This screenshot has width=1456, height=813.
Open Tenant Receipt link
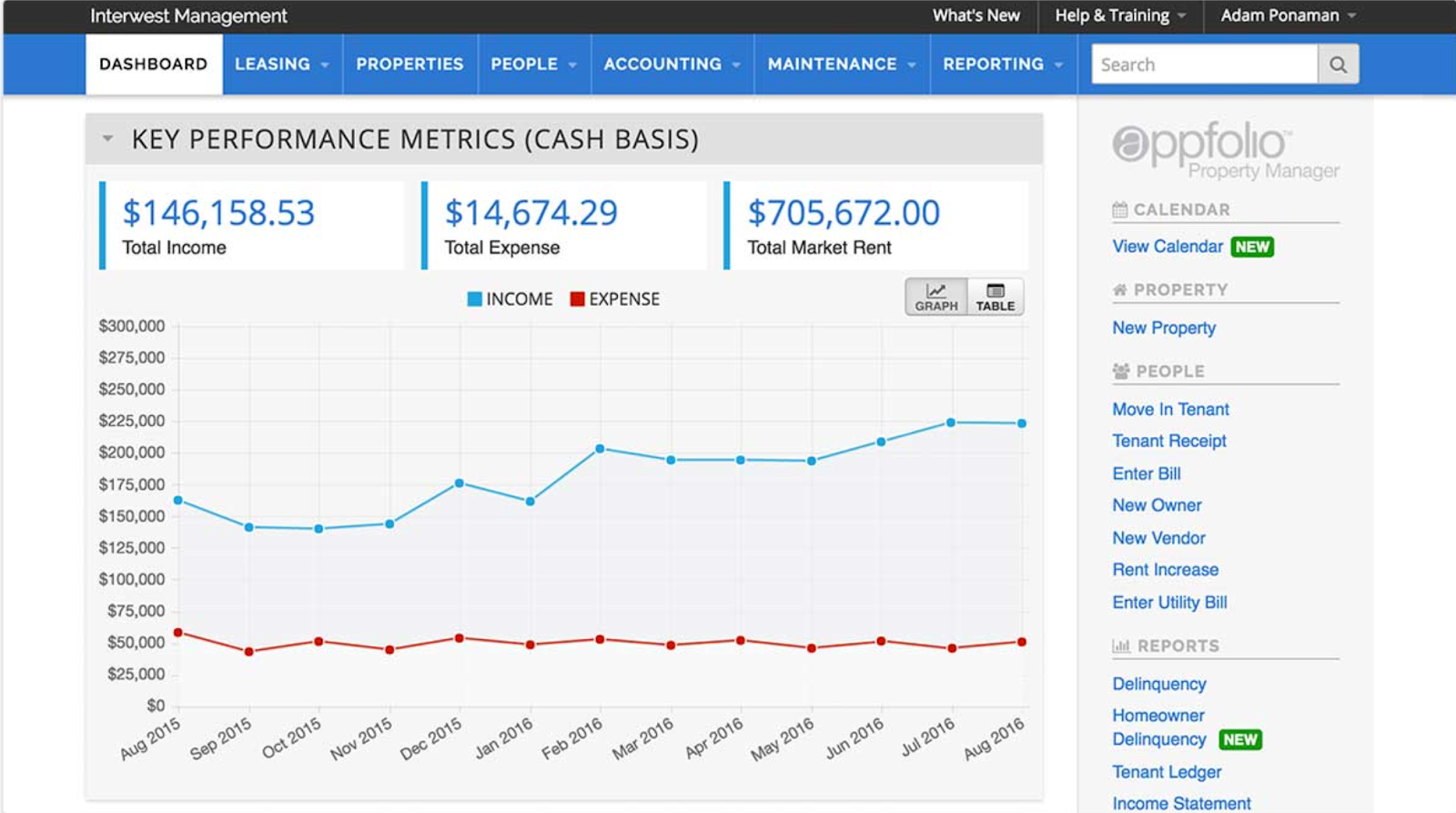click(x=1169, y=442)
